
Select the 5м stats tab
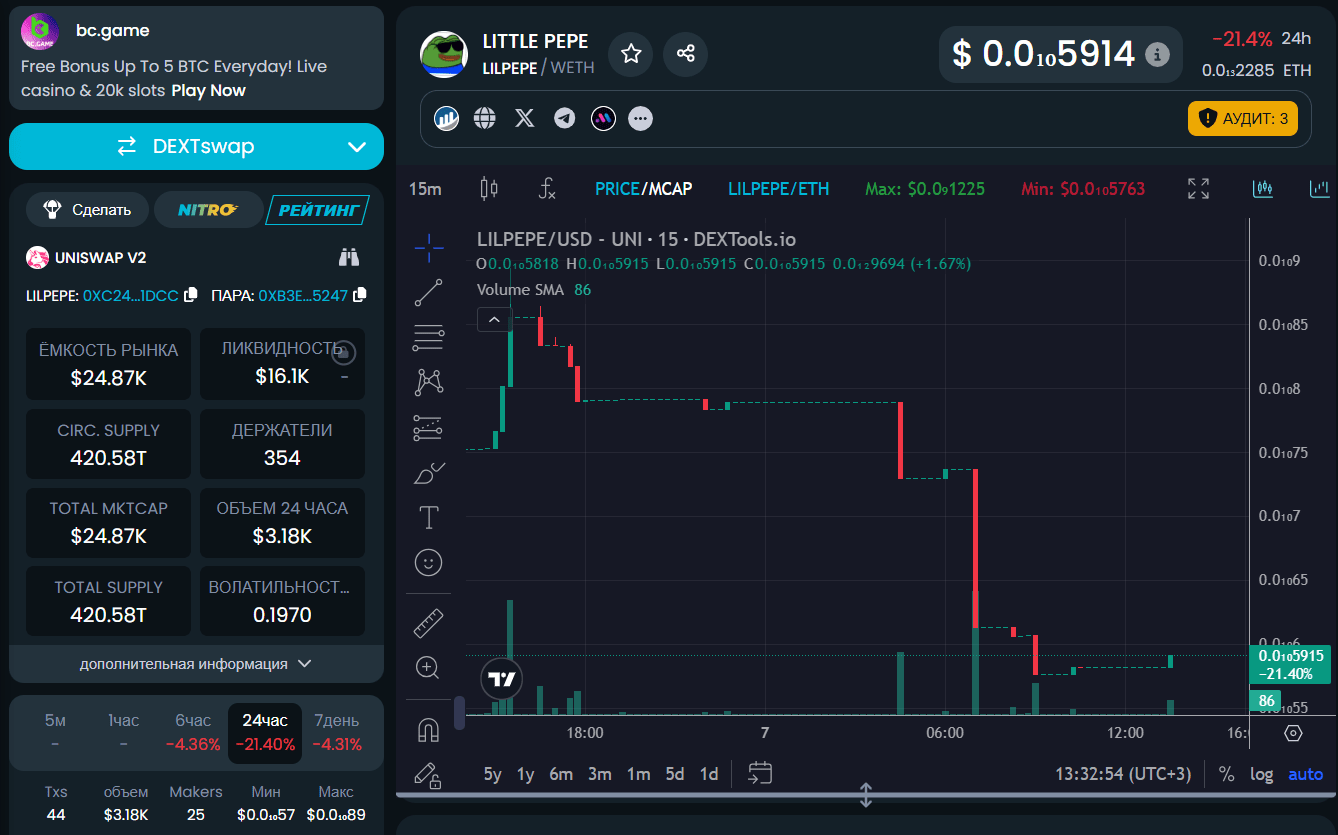point(56,732)
